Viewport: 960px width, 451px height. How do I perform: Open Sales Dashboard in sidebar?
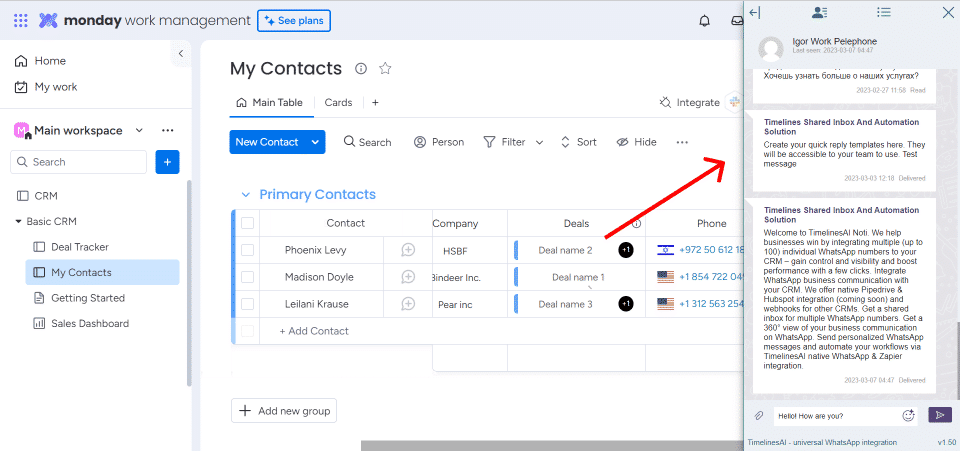click(90, 323)
